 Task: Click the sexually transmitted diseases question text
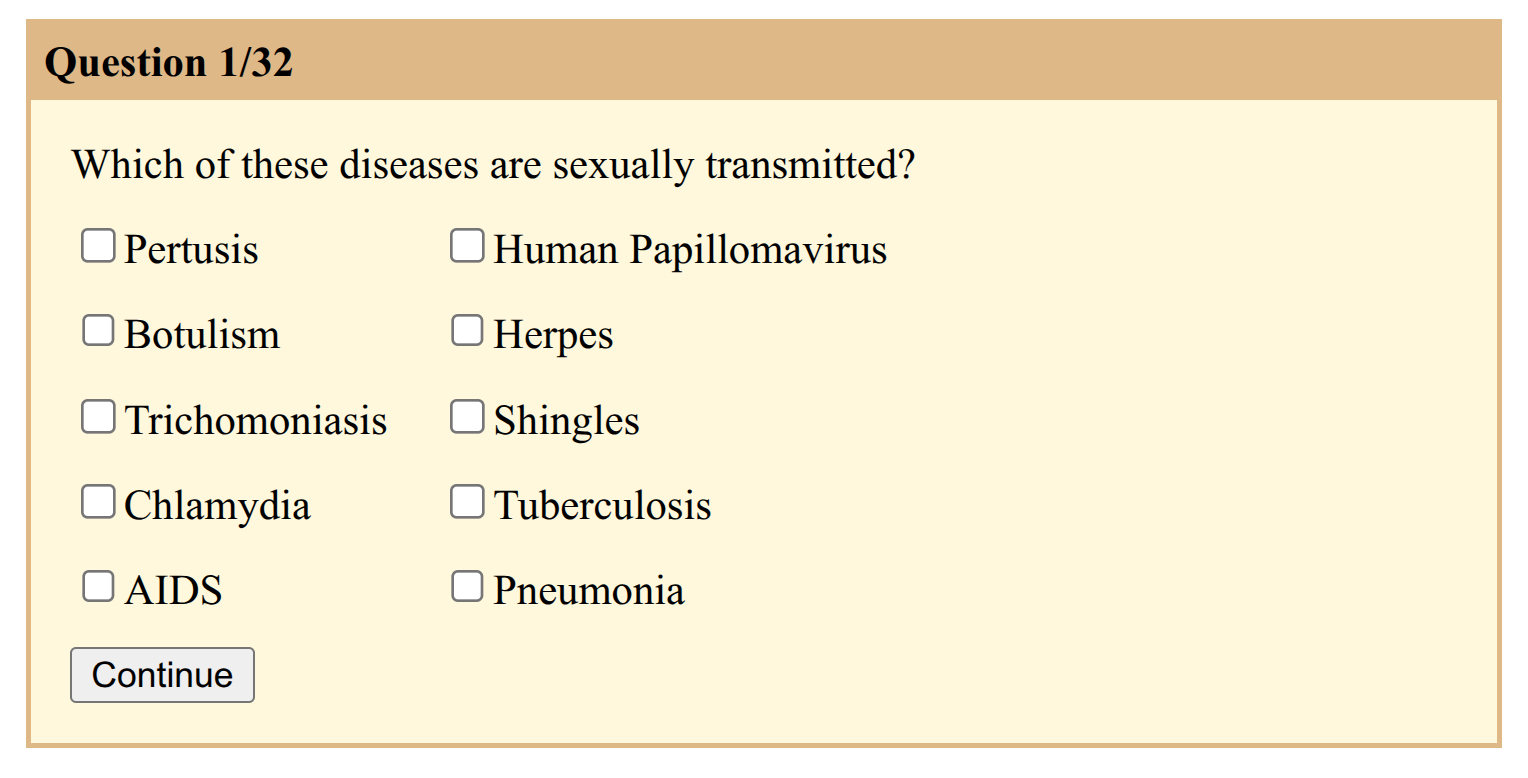coord(493,164)
